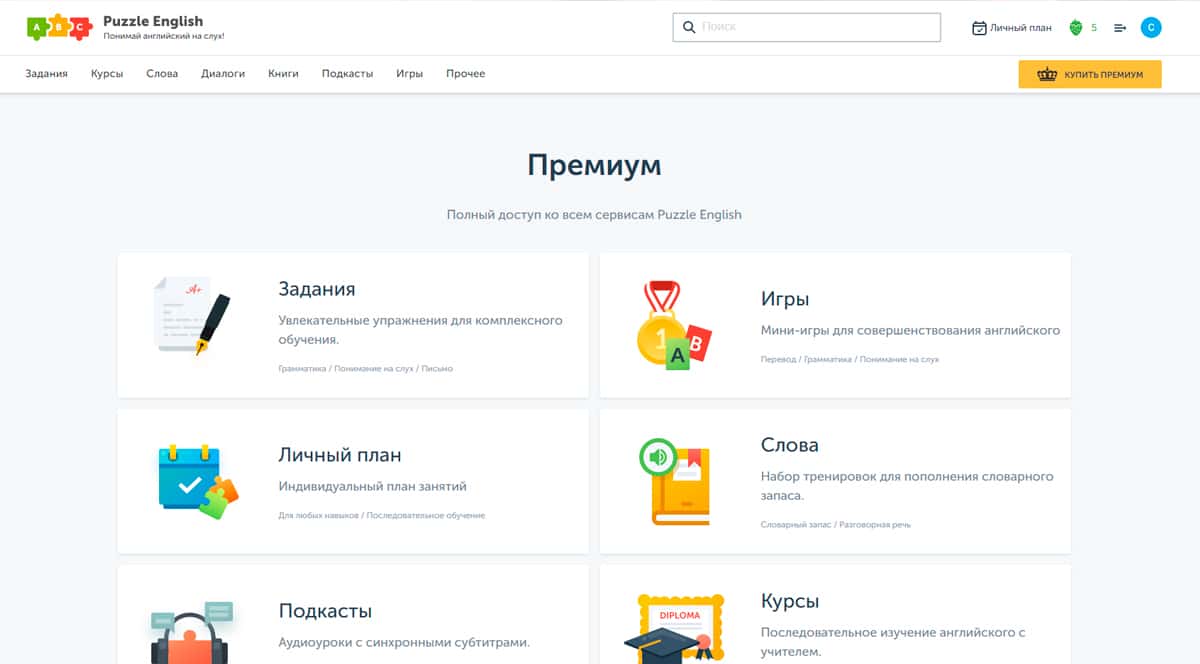The width and height of the screenshot is (1200, 664).
Task: Expand the Слова navigation menu
Action: click(162, 74)
